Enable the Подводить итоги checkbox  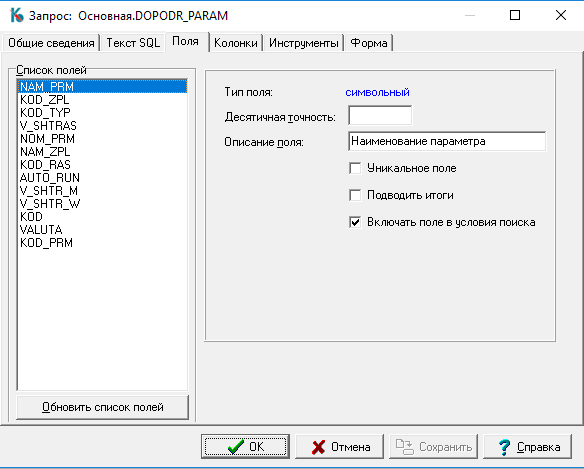coord(355,195)
